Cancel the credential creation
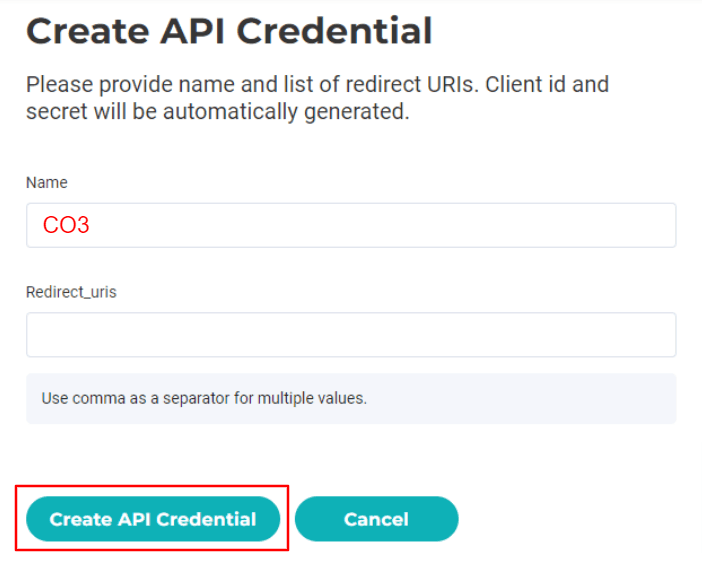The width and height of the screenshot is (702, 576). pyautogui.click(x=376, y=519)
